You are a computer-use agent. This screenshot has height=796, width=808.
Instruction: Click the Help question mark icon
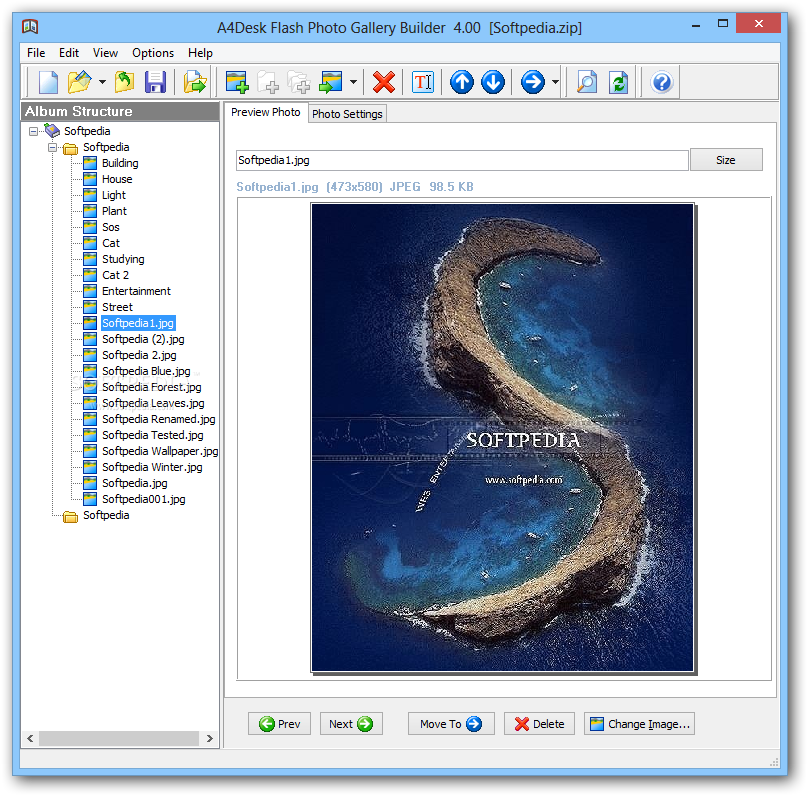click(662, 82)
